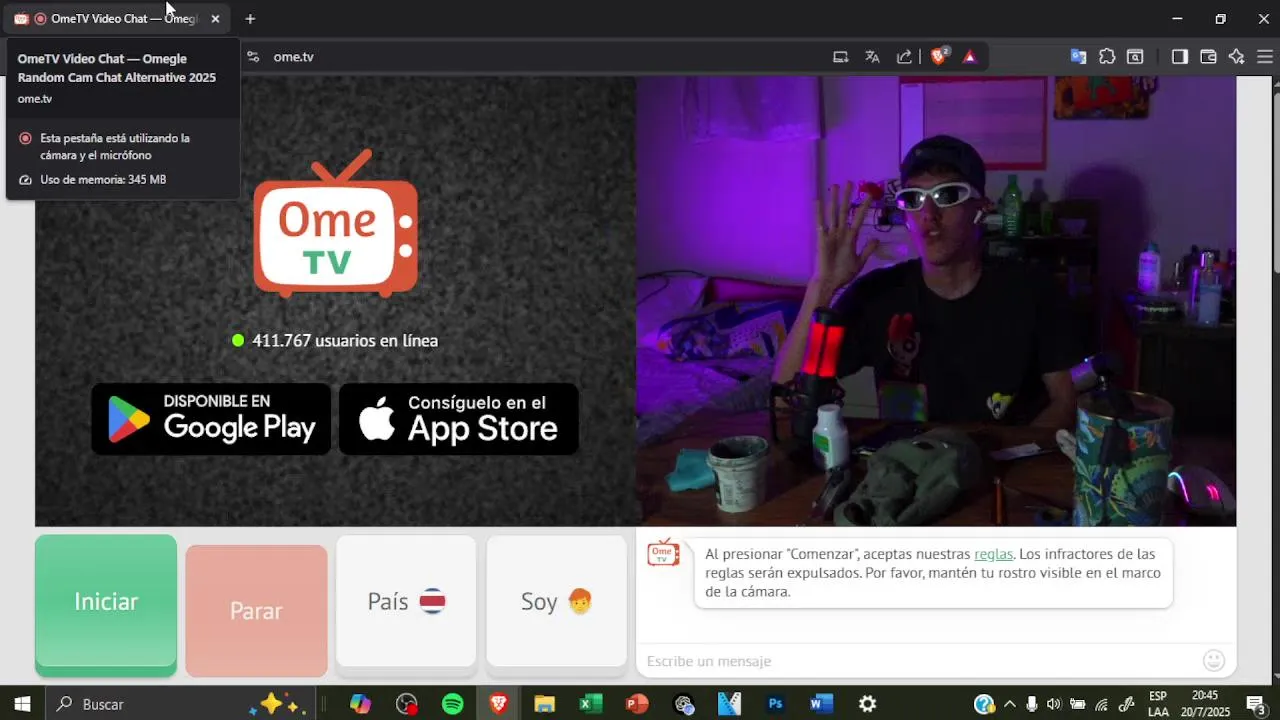Click the site settings icon left of ome.tv
This screenshot has width=1280, height=720.
point(253,57)
